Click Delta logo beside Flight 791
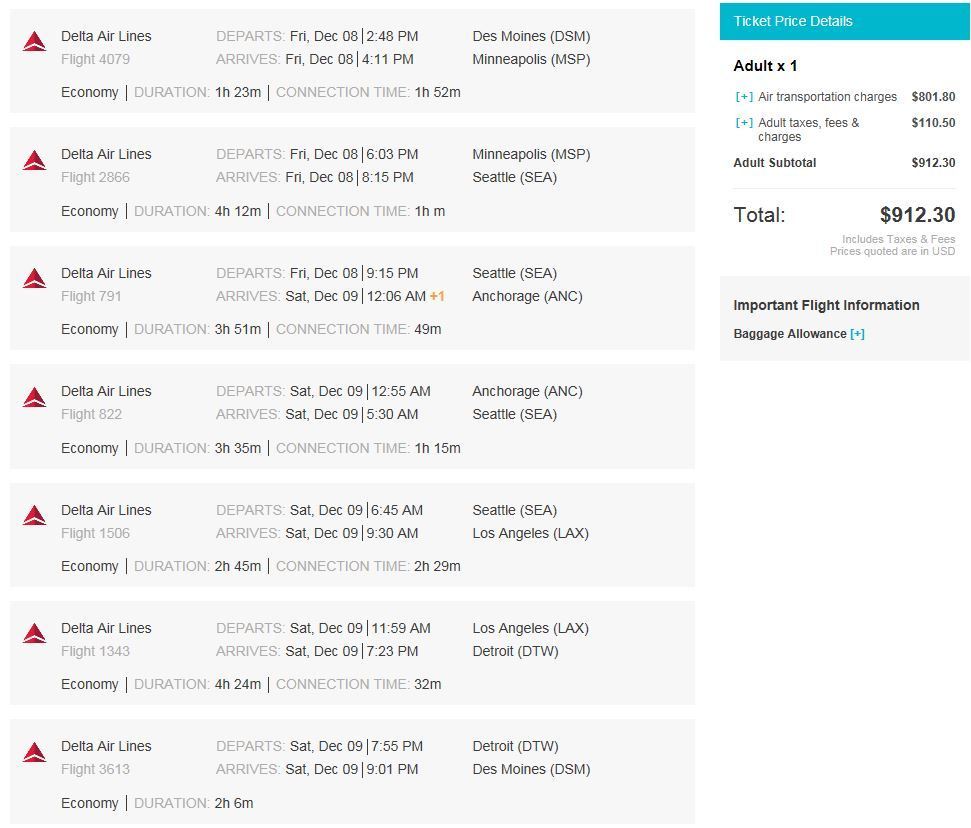 pyautogui.click(x=35, y=278)
